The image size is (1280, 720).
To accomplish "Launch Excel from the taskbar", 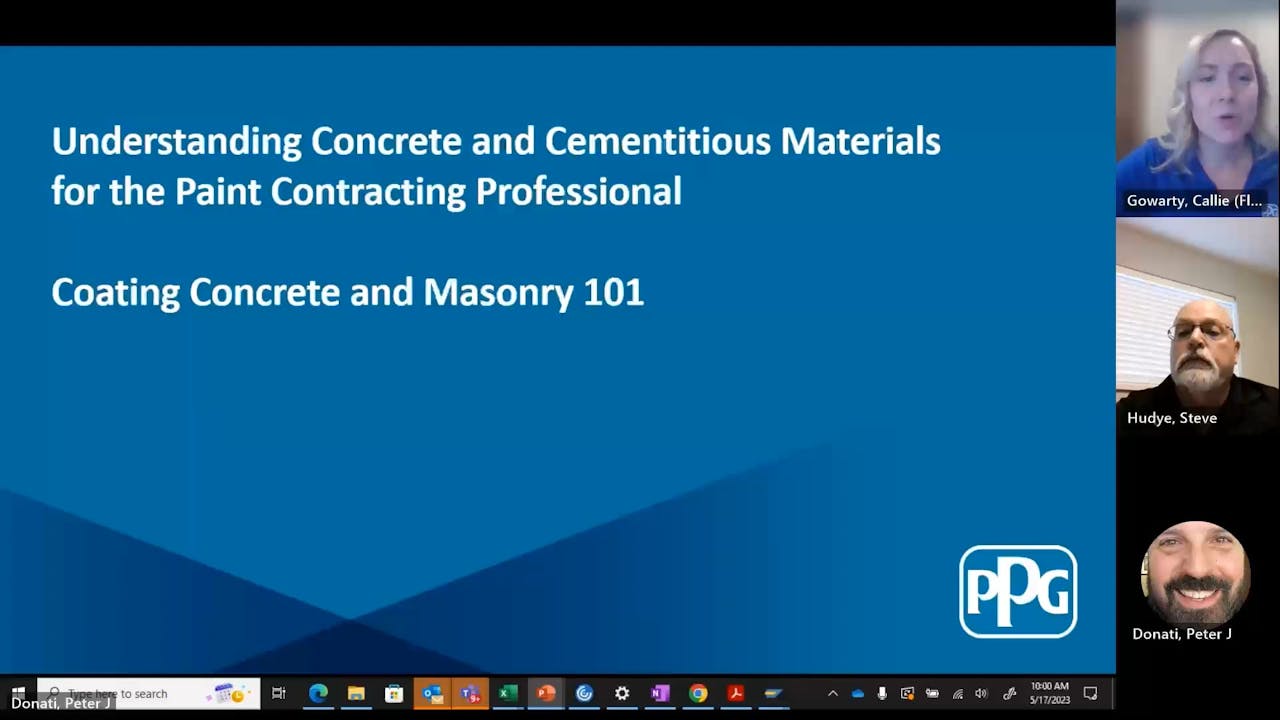I will point(507,693).
